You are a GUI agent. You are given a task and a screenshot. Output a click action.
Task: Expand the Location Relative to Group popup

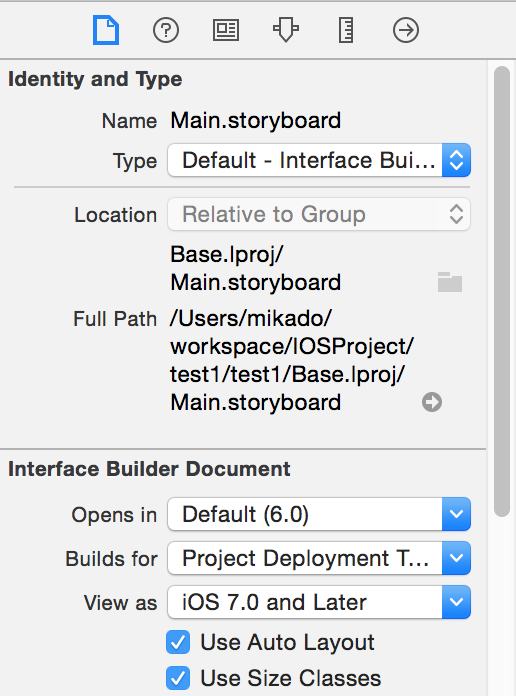point(319,214)
